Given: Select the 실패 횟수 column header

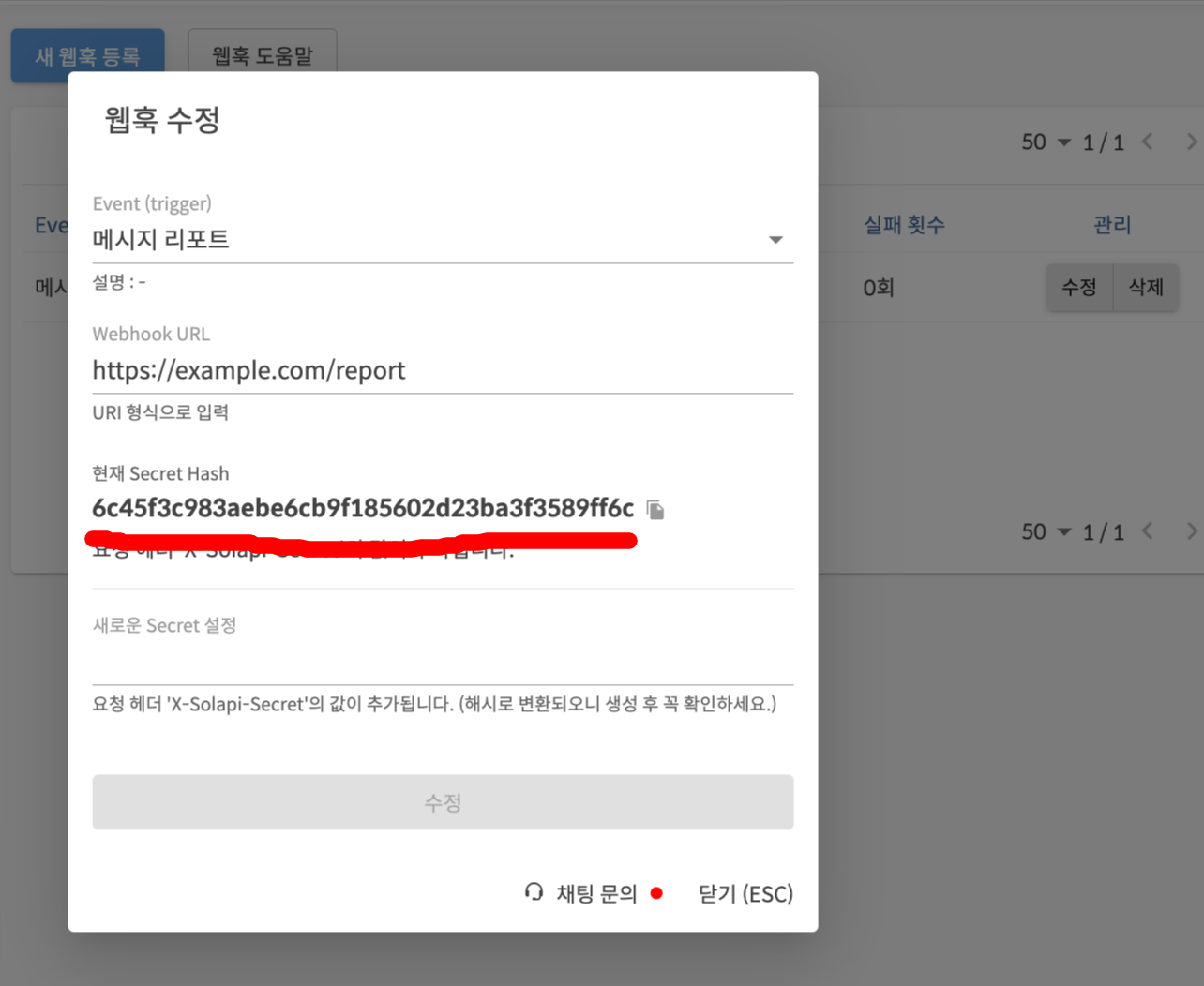Looking at the screenshot, I should (903, 225).
